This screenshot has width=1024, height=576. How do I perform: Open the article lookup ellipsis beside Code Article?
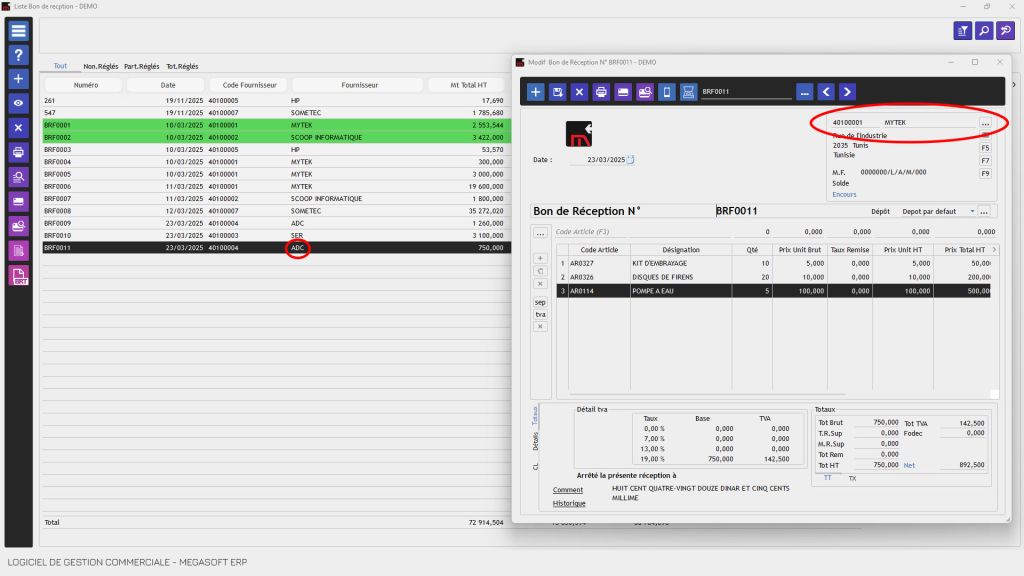[x=540, y=232]
